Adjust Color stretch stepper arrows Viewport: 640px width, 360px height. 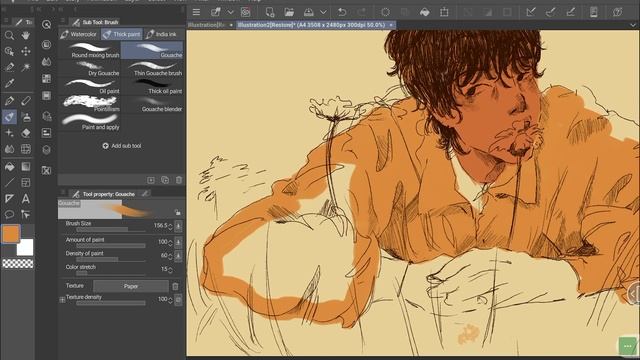pos(170,270)
